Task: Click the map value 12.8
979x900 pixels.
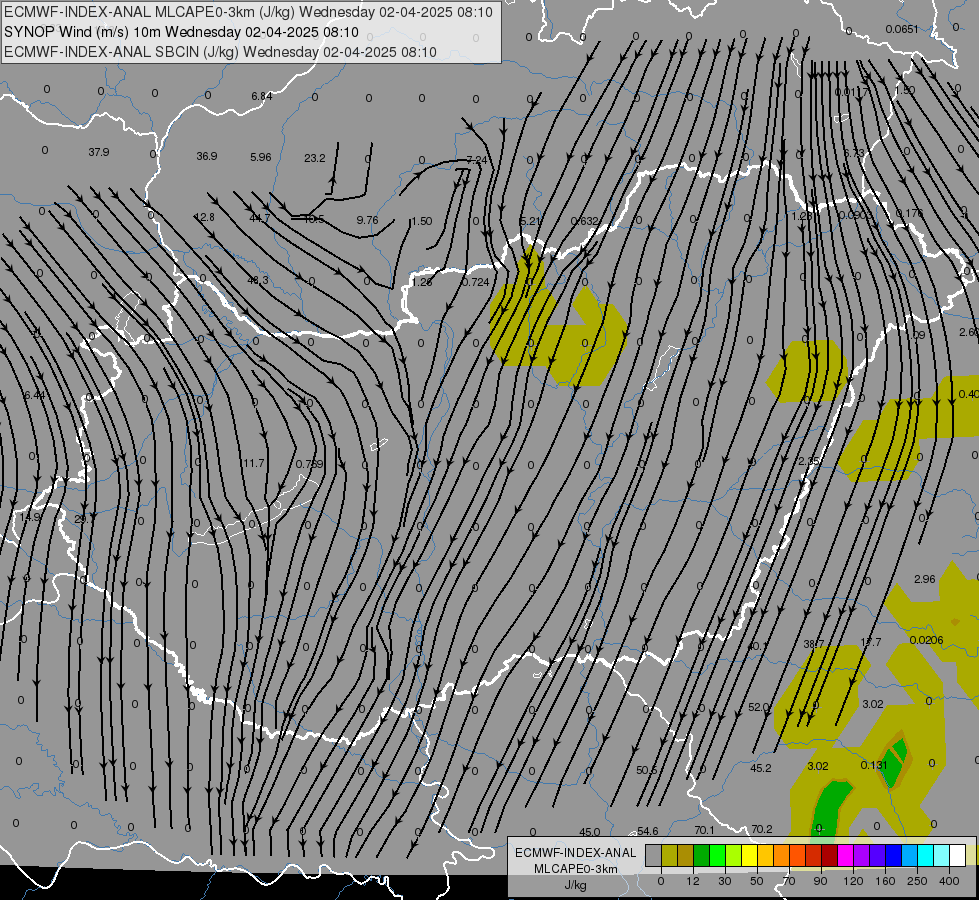Action: coord(204,217)
